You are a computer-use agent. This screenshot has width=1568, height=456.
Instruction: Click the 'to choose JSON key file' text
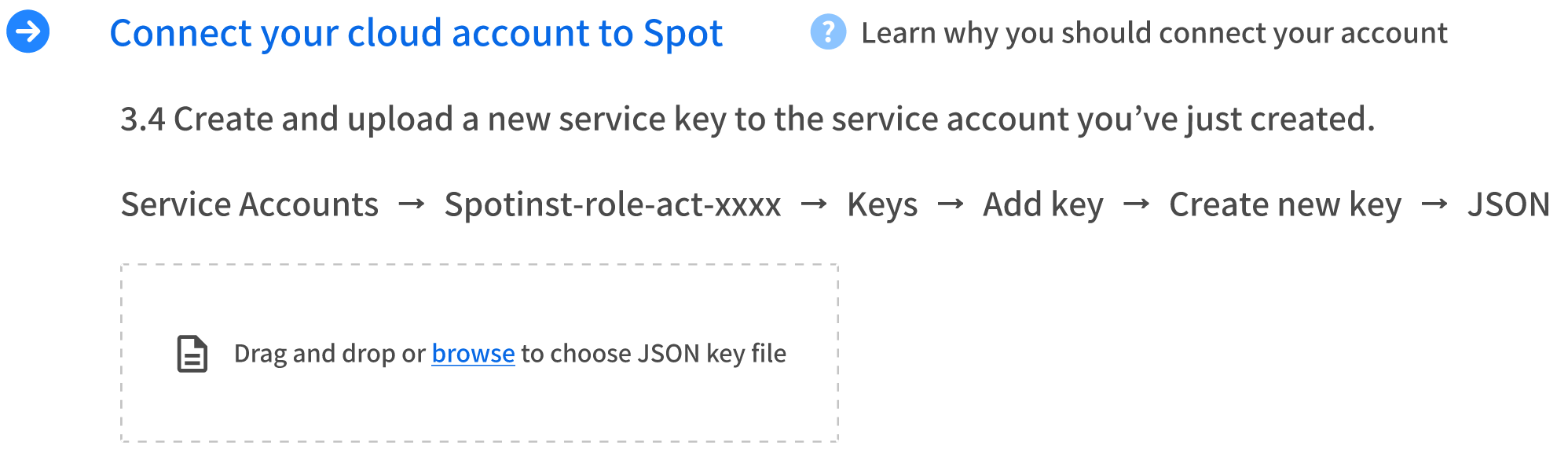(654, 354)
